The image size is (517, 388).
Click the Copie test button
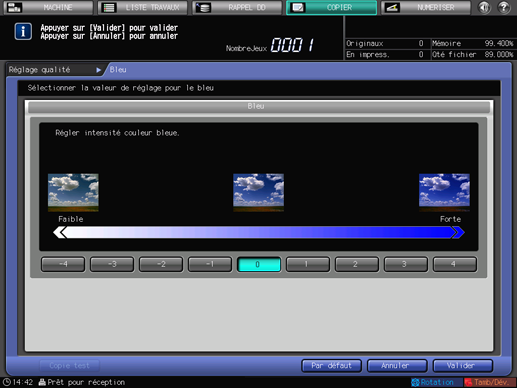coord(69,366)
